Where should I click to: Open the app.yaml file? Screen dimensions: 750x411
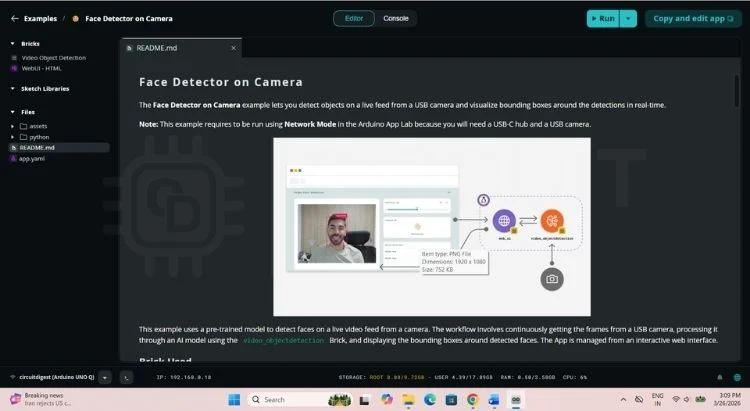(x=32, y=159)
